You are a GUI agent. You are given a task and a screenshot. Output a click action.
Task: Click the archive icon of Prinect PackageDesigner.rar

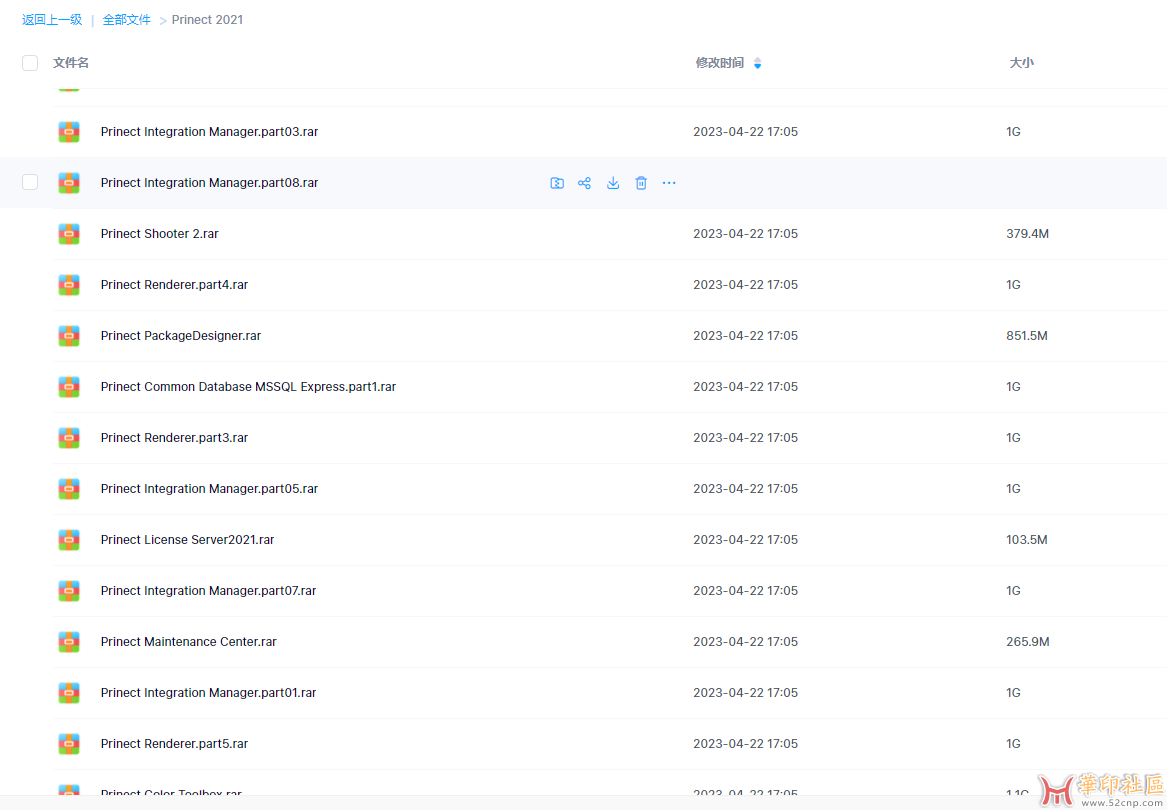(69, 336)
